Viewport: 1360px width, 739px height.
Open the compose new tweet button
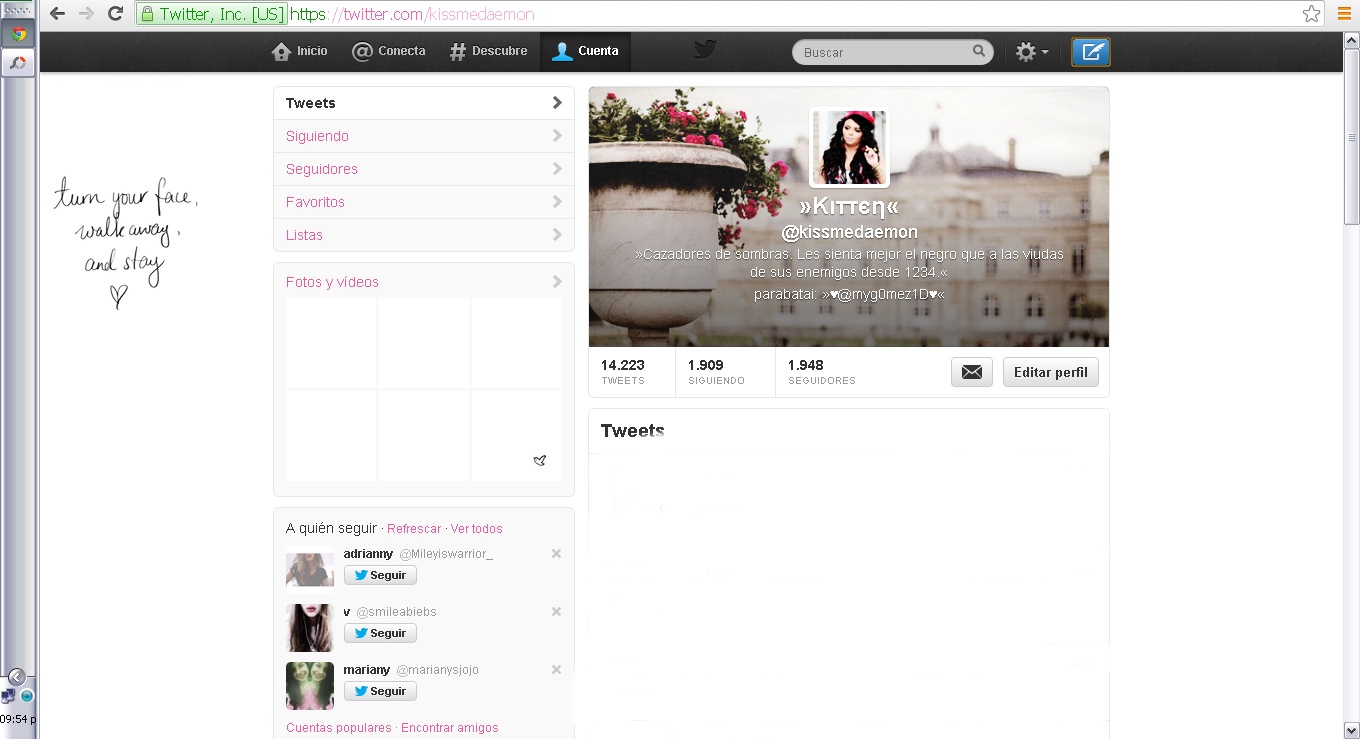[x=1091, y=52]
